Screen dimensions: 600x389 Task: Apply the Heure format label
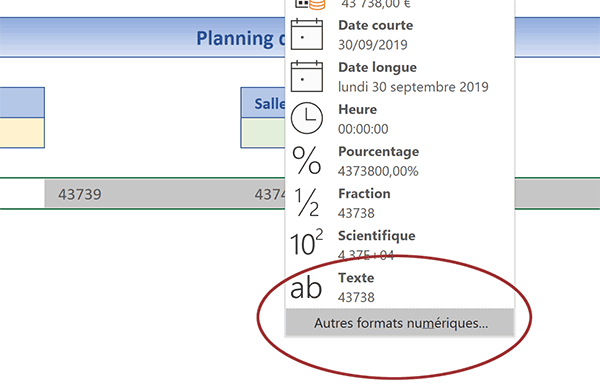click(x=357, y=109)
